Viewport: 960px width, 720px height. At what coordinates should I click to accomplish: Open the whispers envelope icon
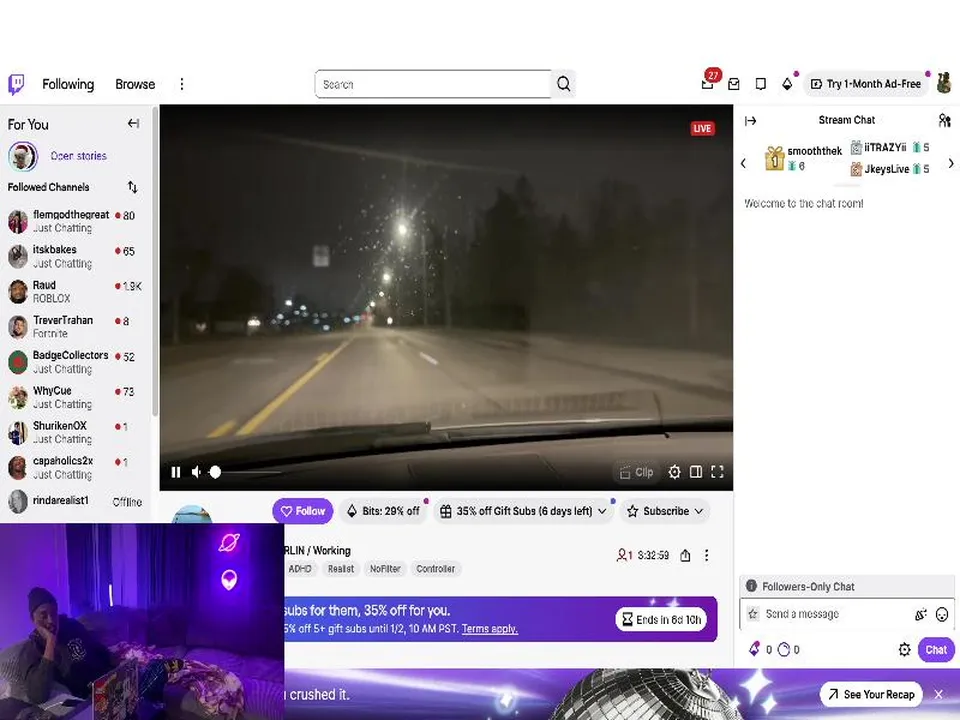(733, 84)
